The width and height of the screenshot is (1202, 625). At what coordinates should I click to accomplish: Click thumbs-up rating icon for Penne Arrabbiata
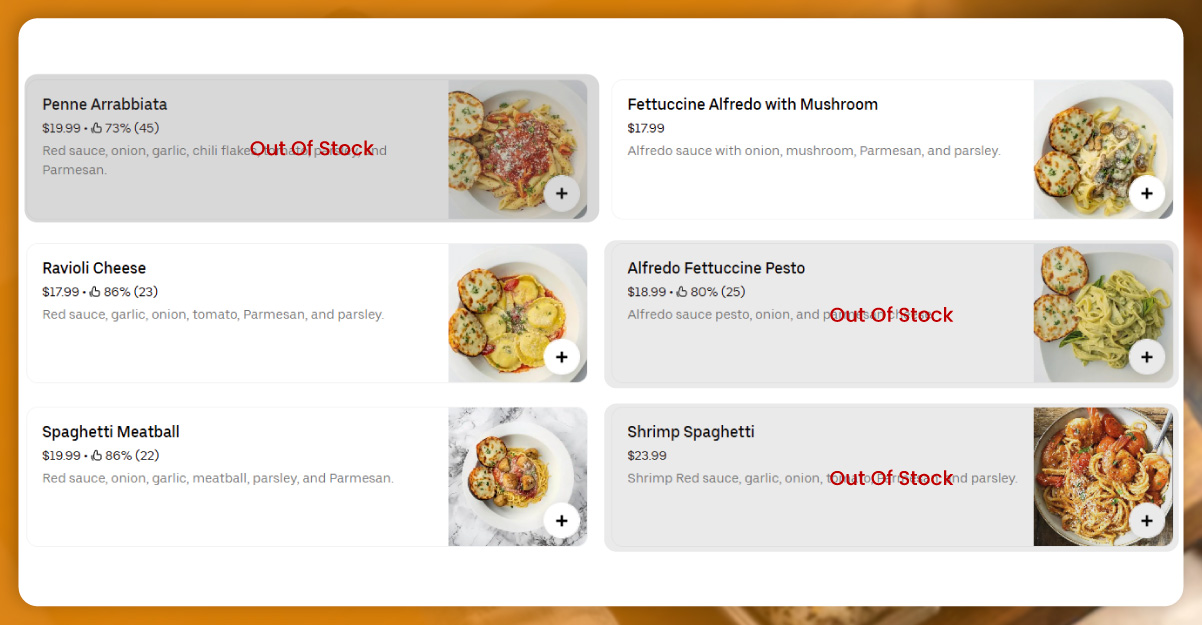97,128
